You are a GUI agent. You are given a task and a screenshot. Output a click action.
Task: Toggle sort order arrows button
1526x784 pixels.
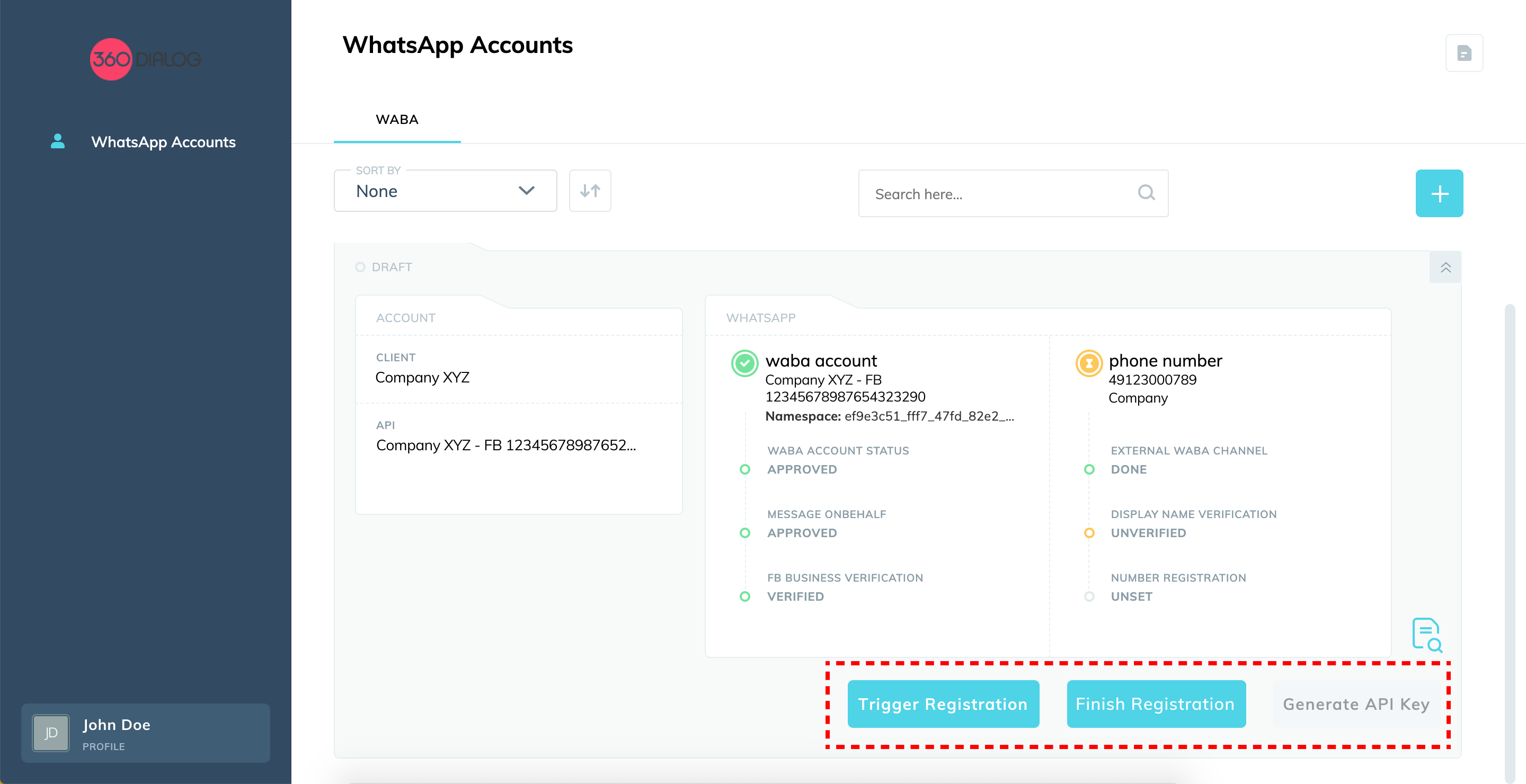click(590, 191)
